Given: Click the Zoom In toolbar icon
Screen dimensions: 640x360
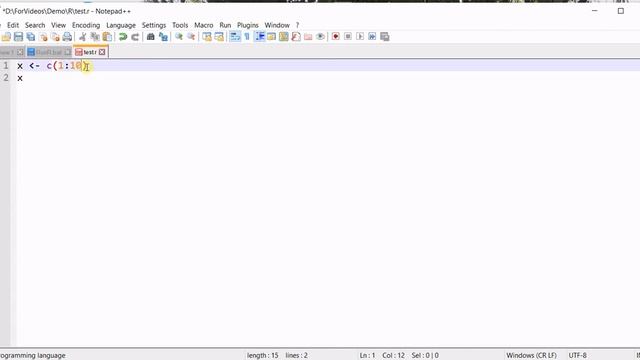Looking at the screenshot, I should (179, 37).
